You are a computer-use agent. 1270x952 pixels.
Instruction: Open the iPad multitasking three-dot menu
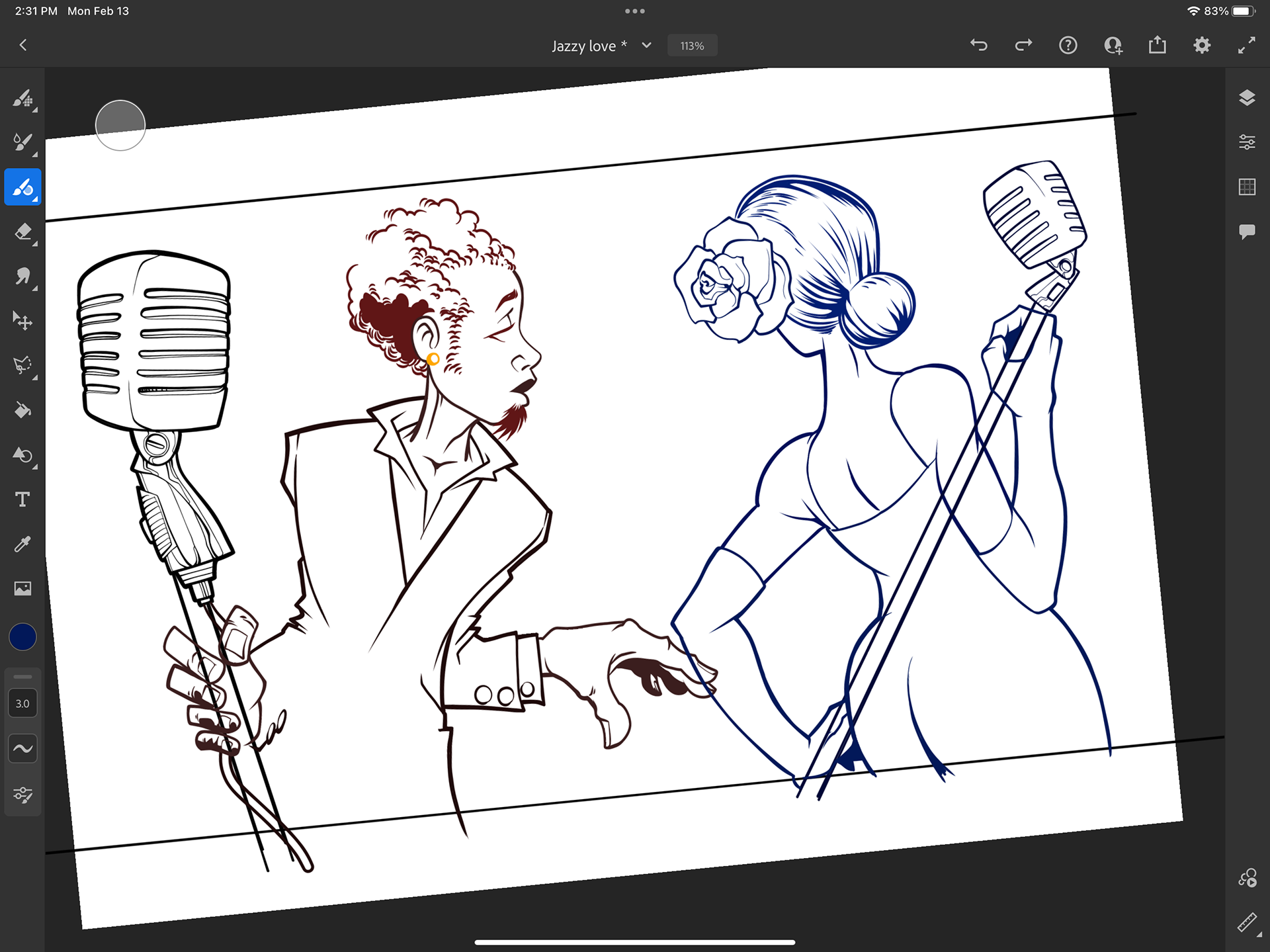click(x=635, y=11)
